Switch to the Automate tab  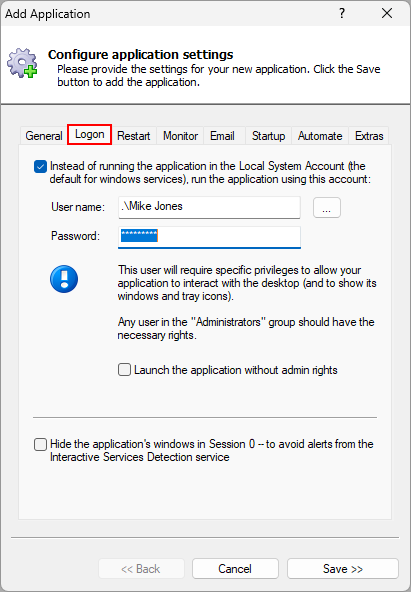click(320, 136)
